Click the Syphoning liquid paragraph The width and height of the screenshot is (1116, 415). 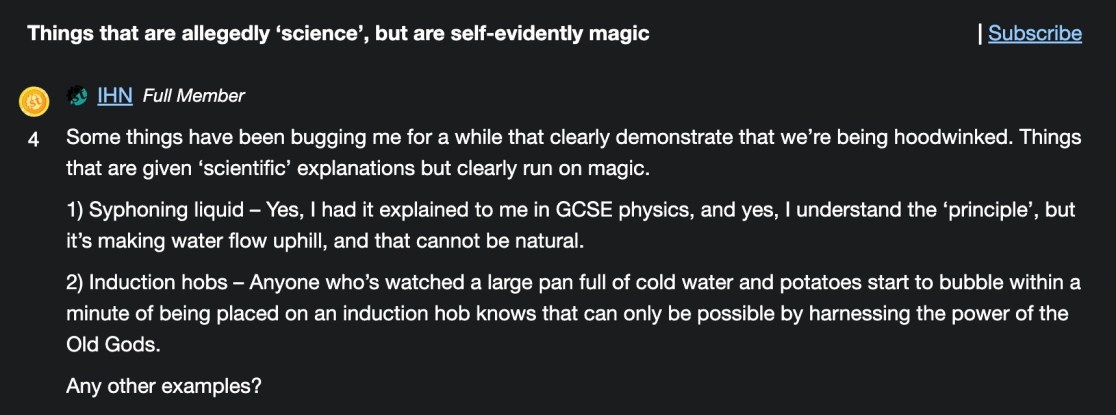(x=573, y=227)
